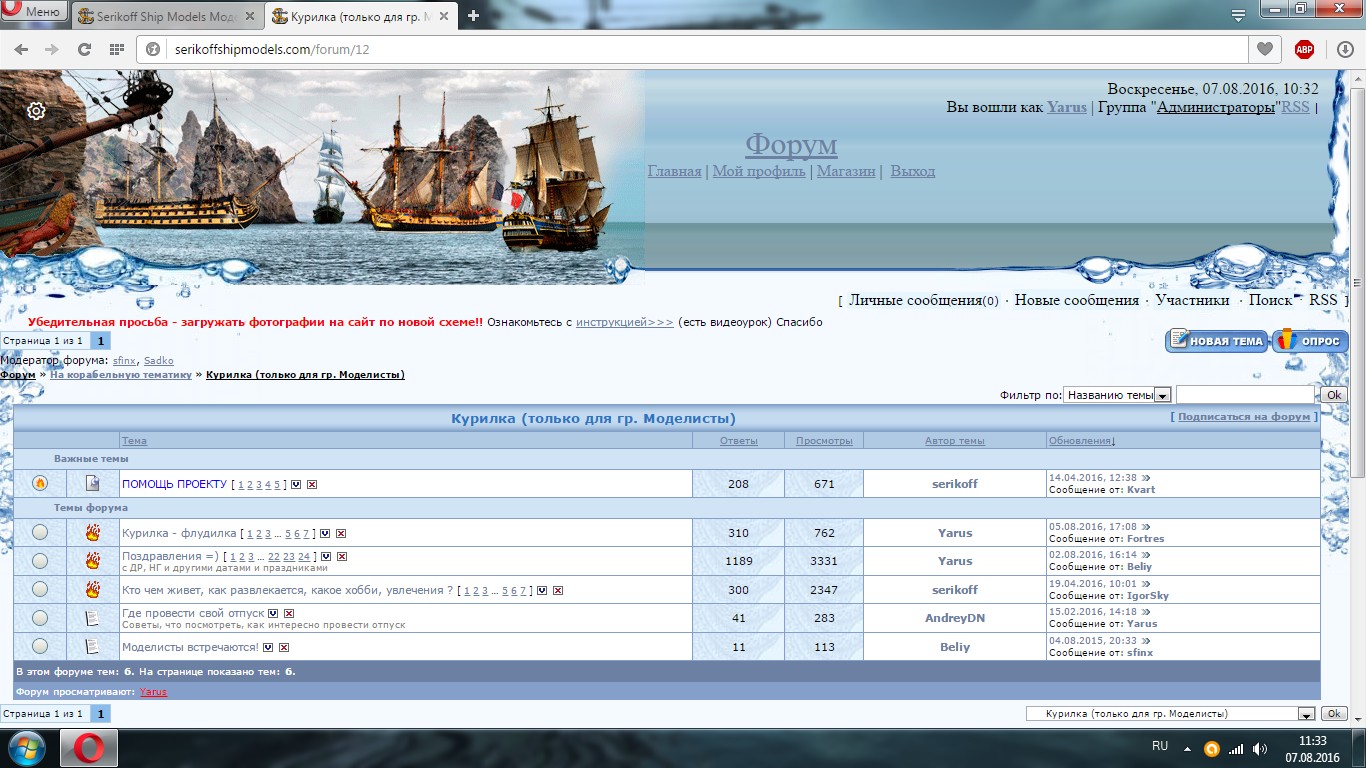Click red X beside Где провести свой отпуск
This screenshot has width=1366, height=768.
coord(289,613)
